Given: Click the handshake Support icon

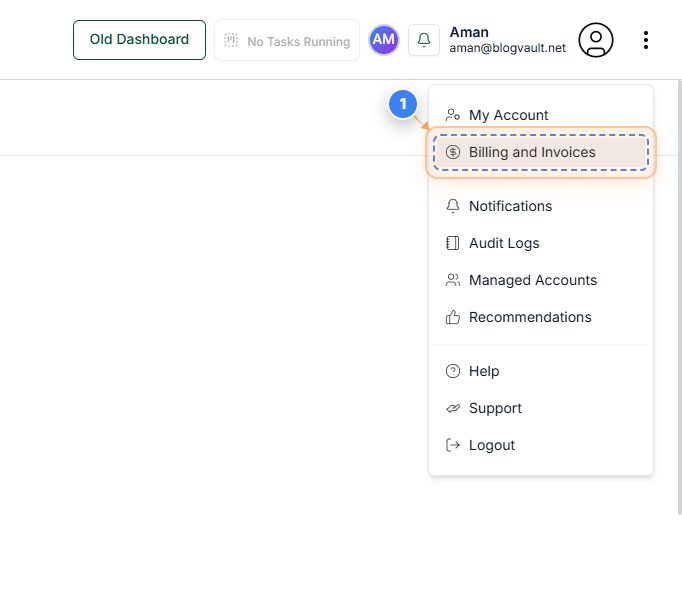Looking at the screenshot, I should click(x=453, y=408).
